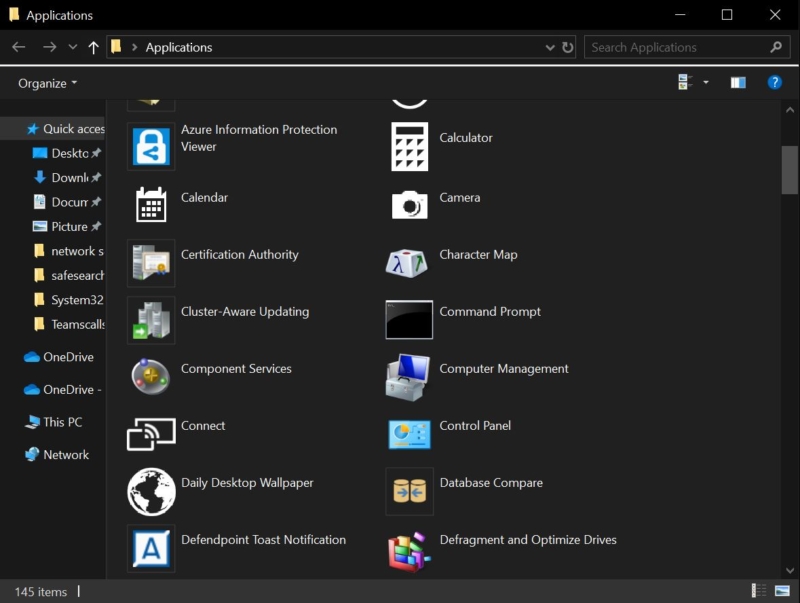Select the Control Panel icon

[x=409, y=435]
